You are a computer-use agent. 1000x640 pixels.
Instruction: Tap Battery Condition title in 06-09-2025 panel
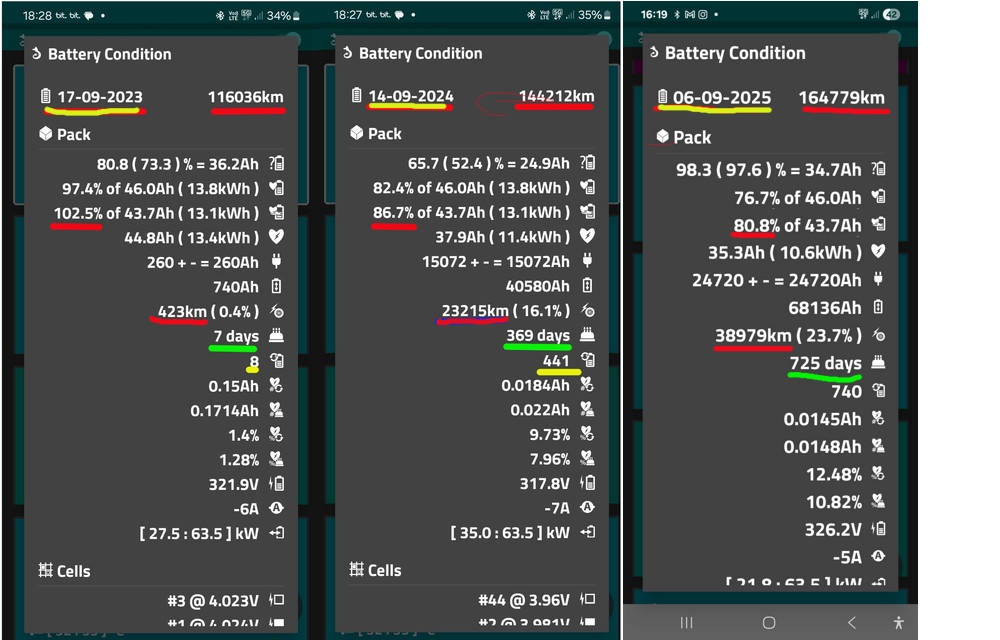tap(735, 53)
